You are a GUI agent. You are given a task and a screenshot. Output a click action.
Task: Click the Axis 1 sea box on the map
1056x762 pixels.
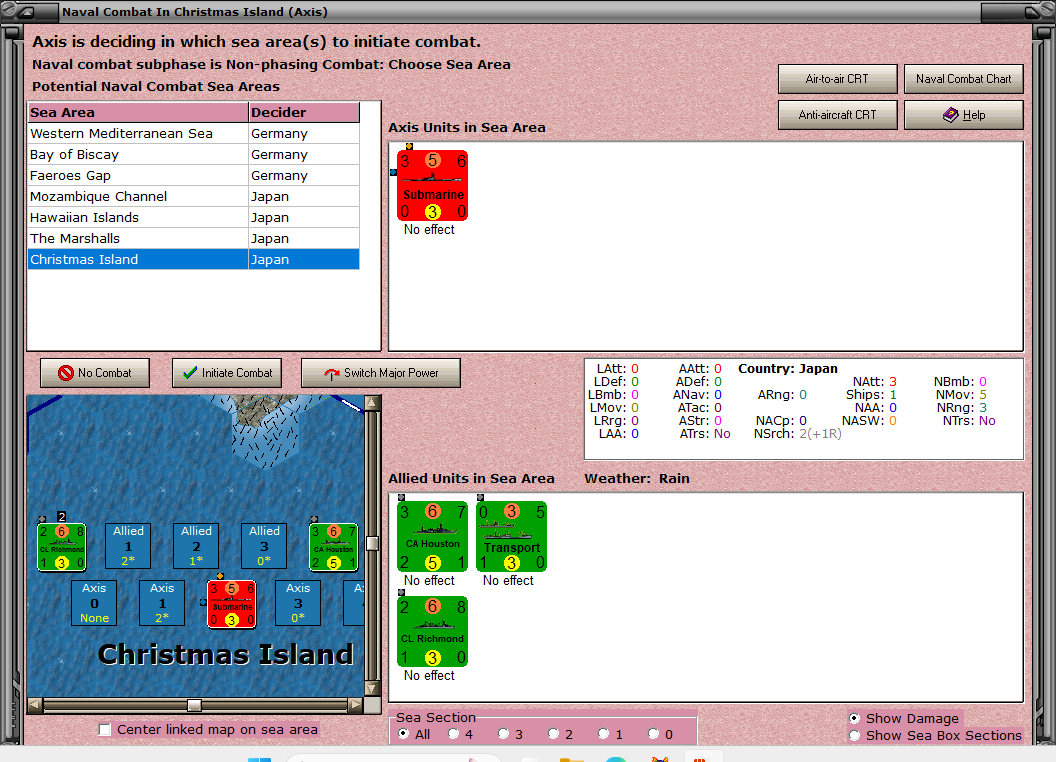click(161, 602)
